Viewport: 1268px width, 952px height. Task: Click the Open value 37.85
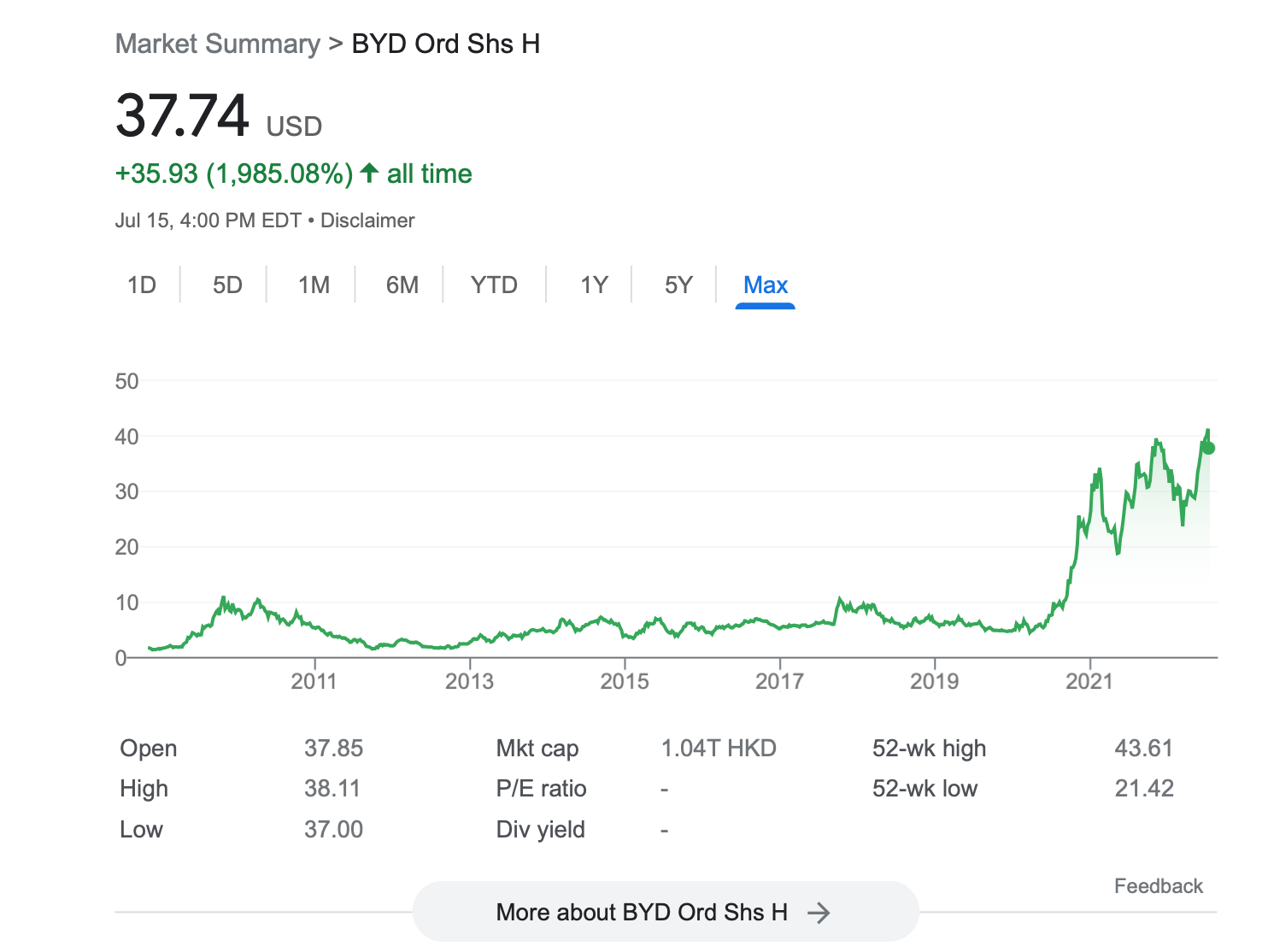[x=333, y=748]
